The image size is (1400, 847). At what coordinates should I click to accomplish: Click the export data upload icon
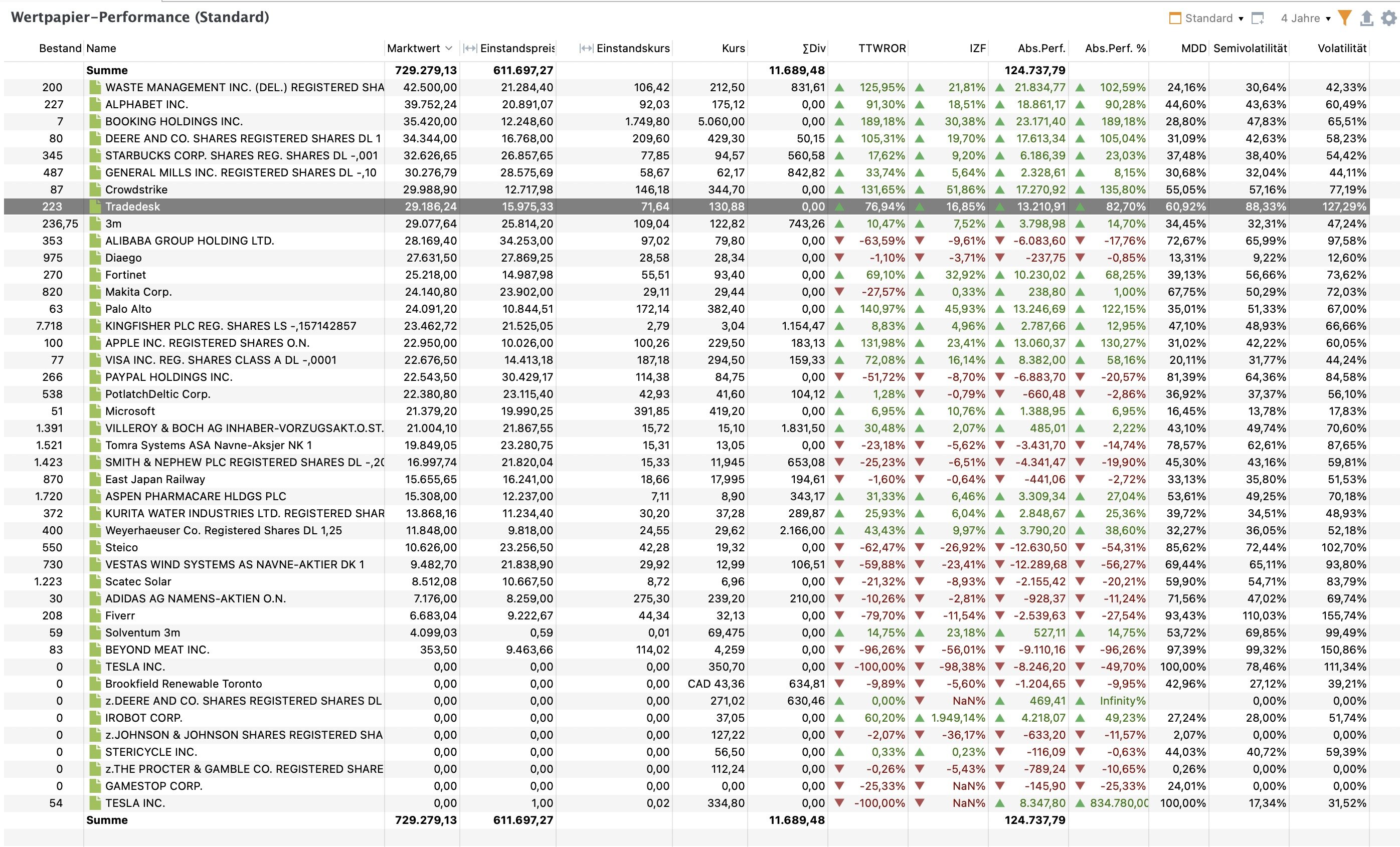click(x=1366, y=18)
